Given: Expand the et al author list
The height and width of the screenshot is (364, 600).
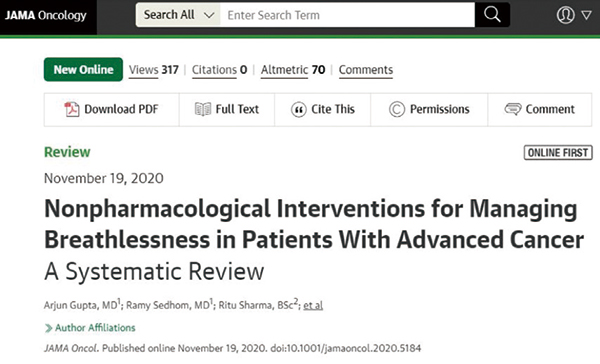Looking at the screenshot, I should 313,305.
